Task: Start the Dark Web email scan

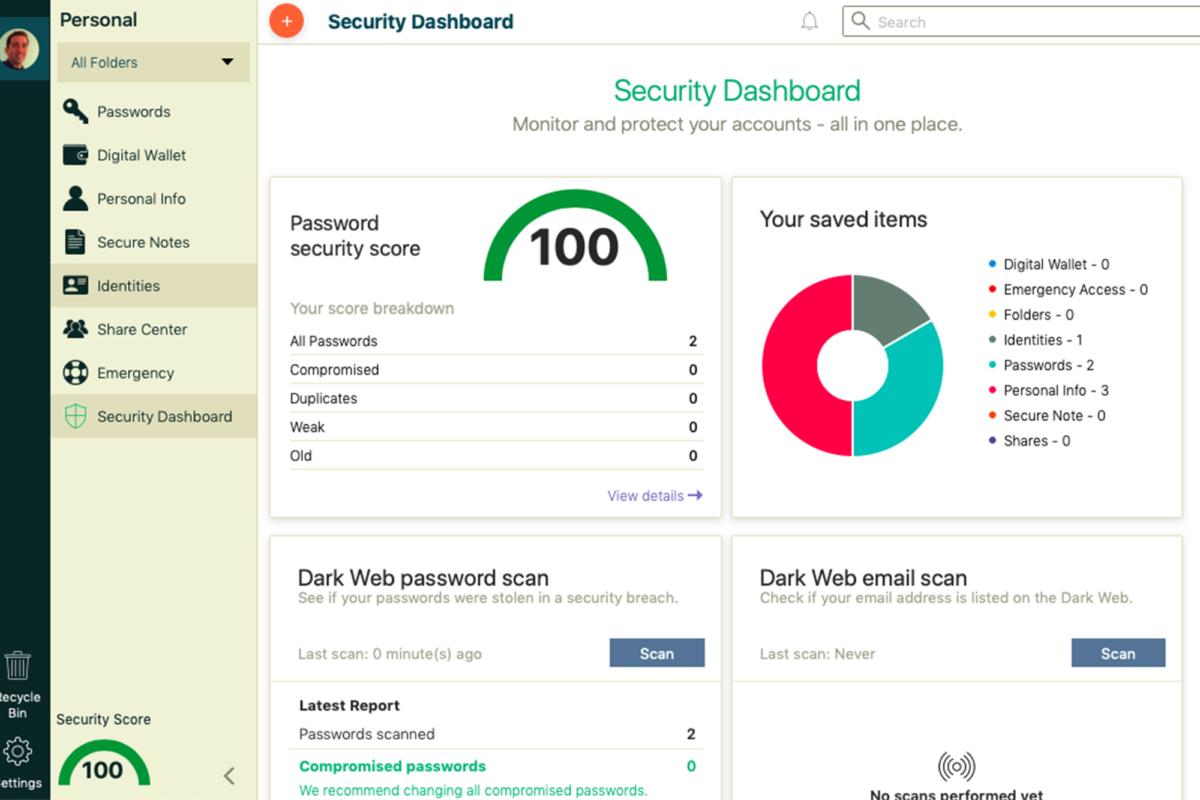Action: coord(1118,653)
